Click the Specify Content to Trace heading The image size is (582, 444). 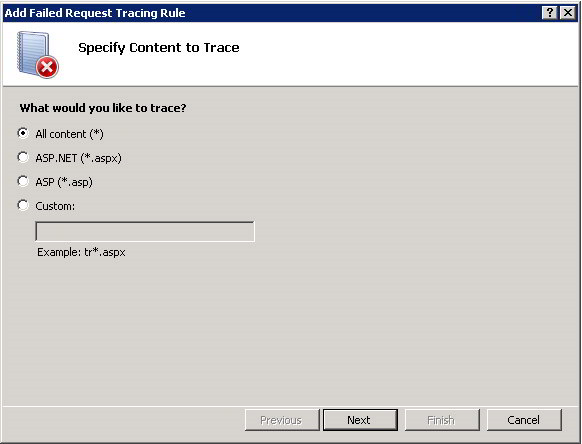tap(159, 48)
